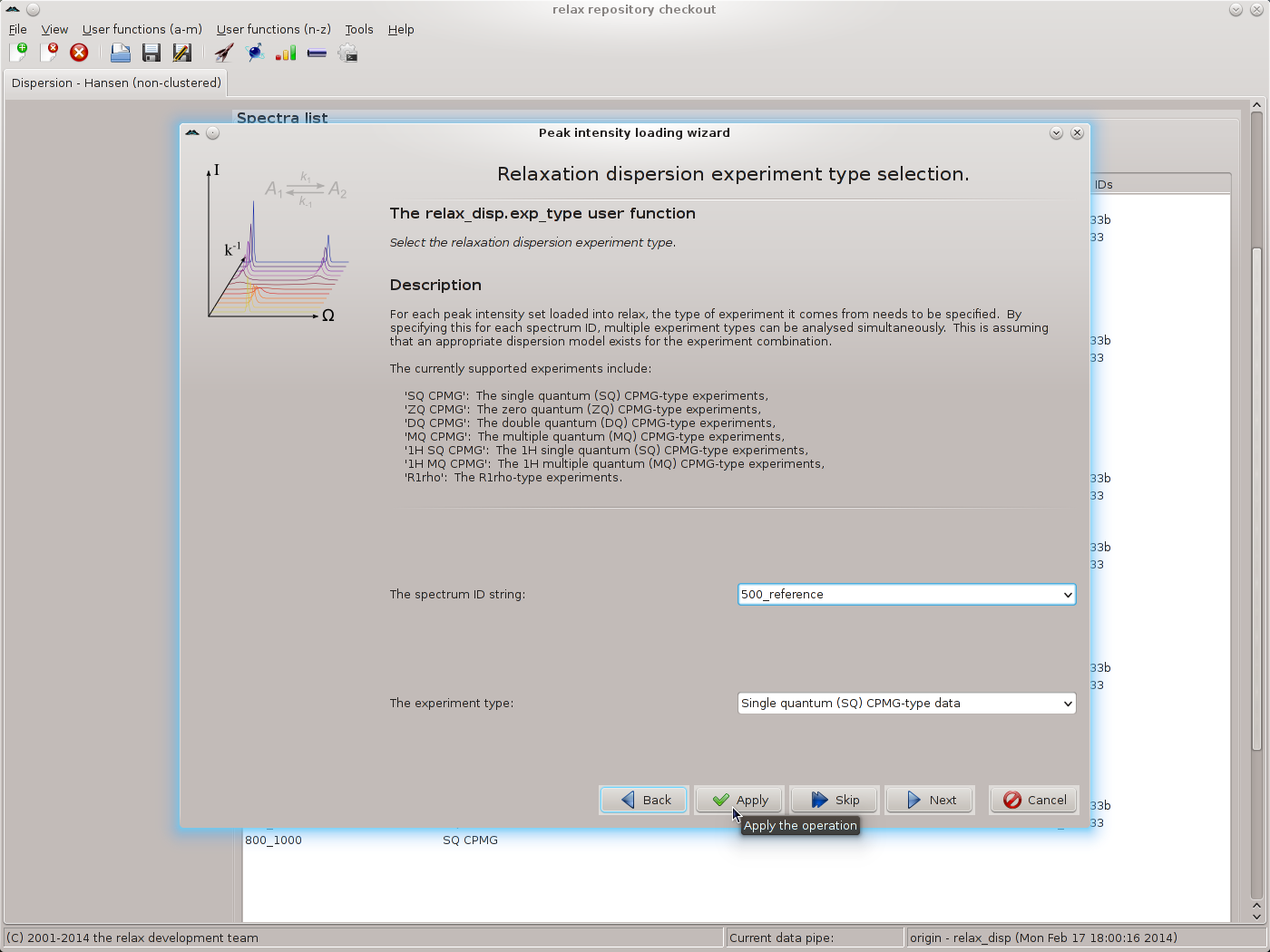Image resolution: width=1270 pixels, height=952 pixels.
Task: Click the new analysis icon in toolbar
Action: (x=18, y=53)
